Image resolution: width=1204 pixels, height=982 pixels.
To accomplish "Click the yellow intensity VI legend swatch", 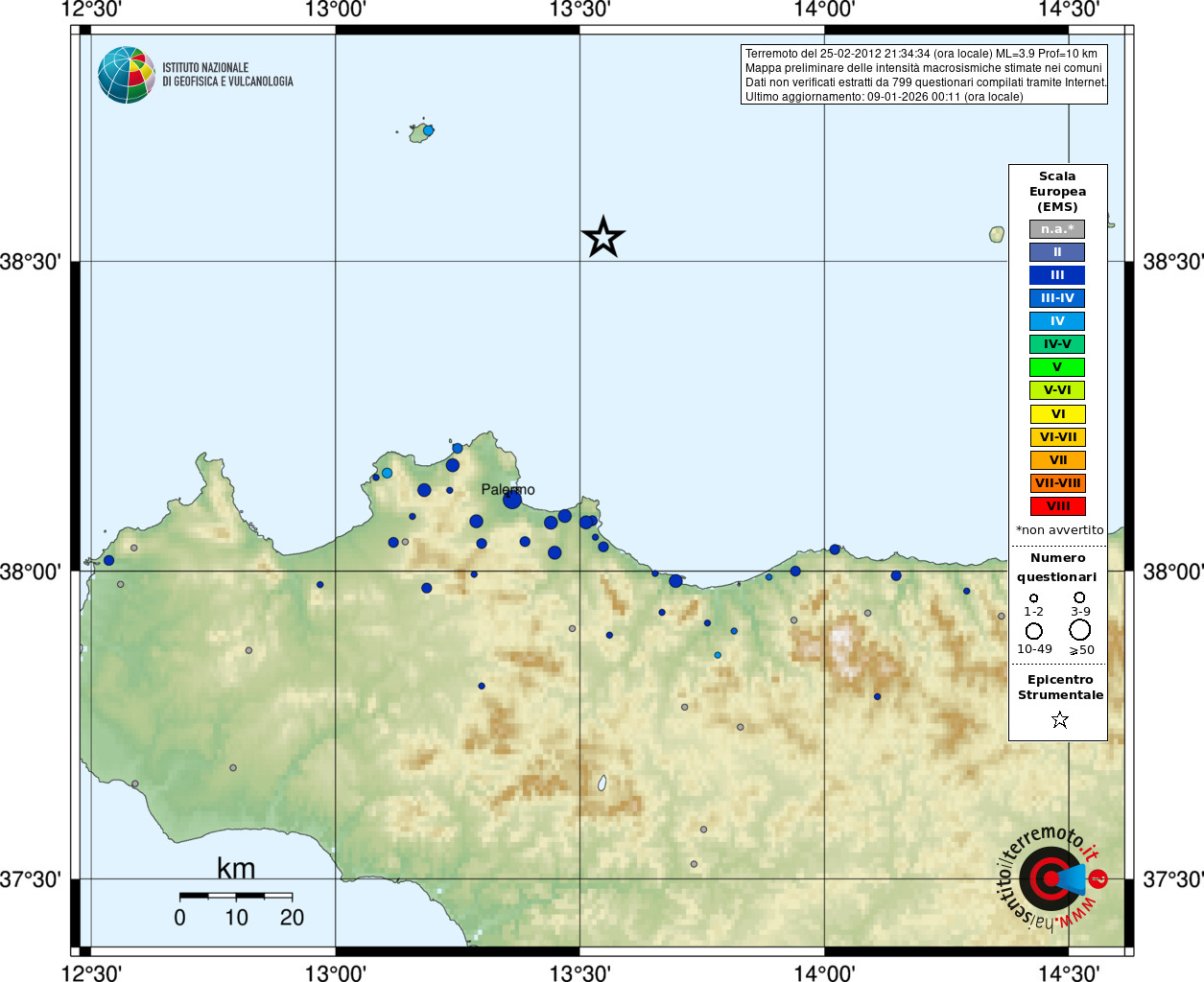I will click(x=1057, y=414).
